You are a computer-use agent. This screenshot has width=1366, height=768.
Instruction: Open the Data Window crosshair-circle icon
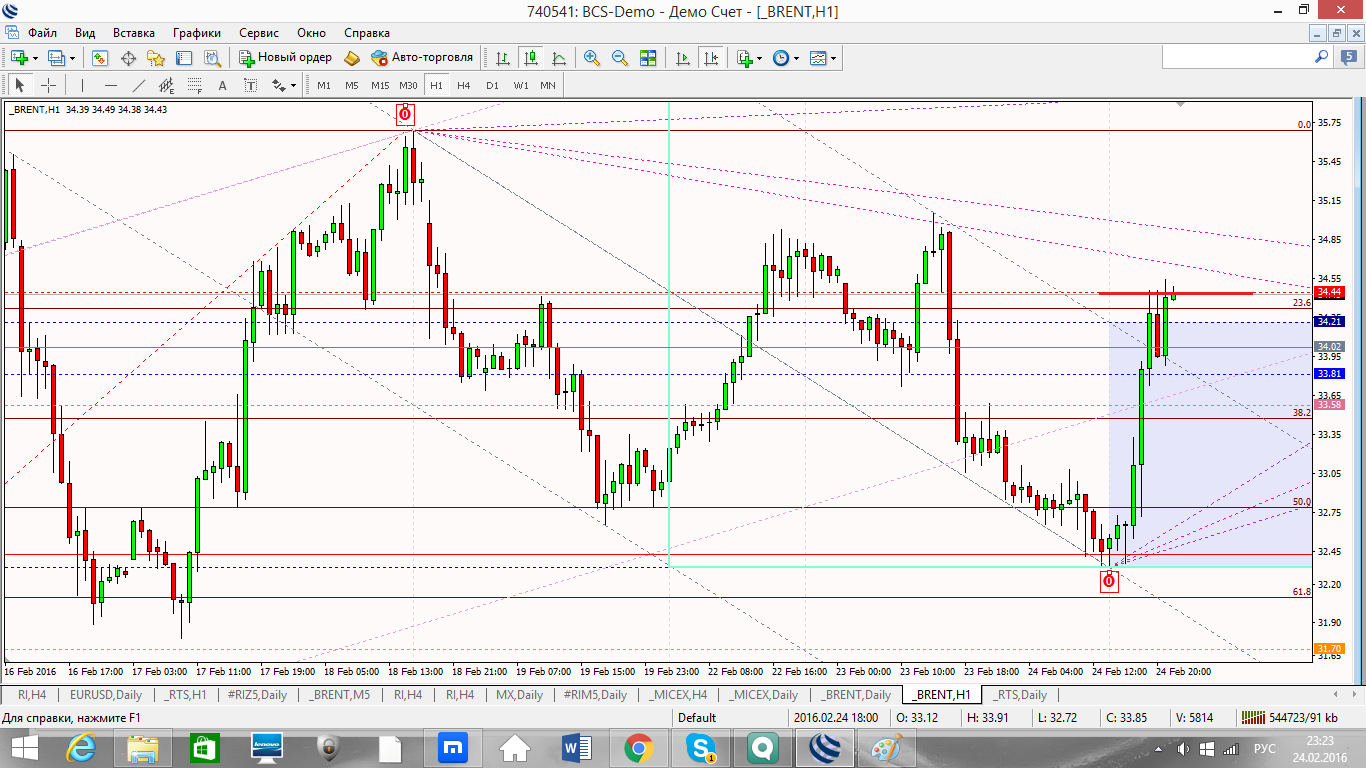pyautogui.click(x=128, y=58)
